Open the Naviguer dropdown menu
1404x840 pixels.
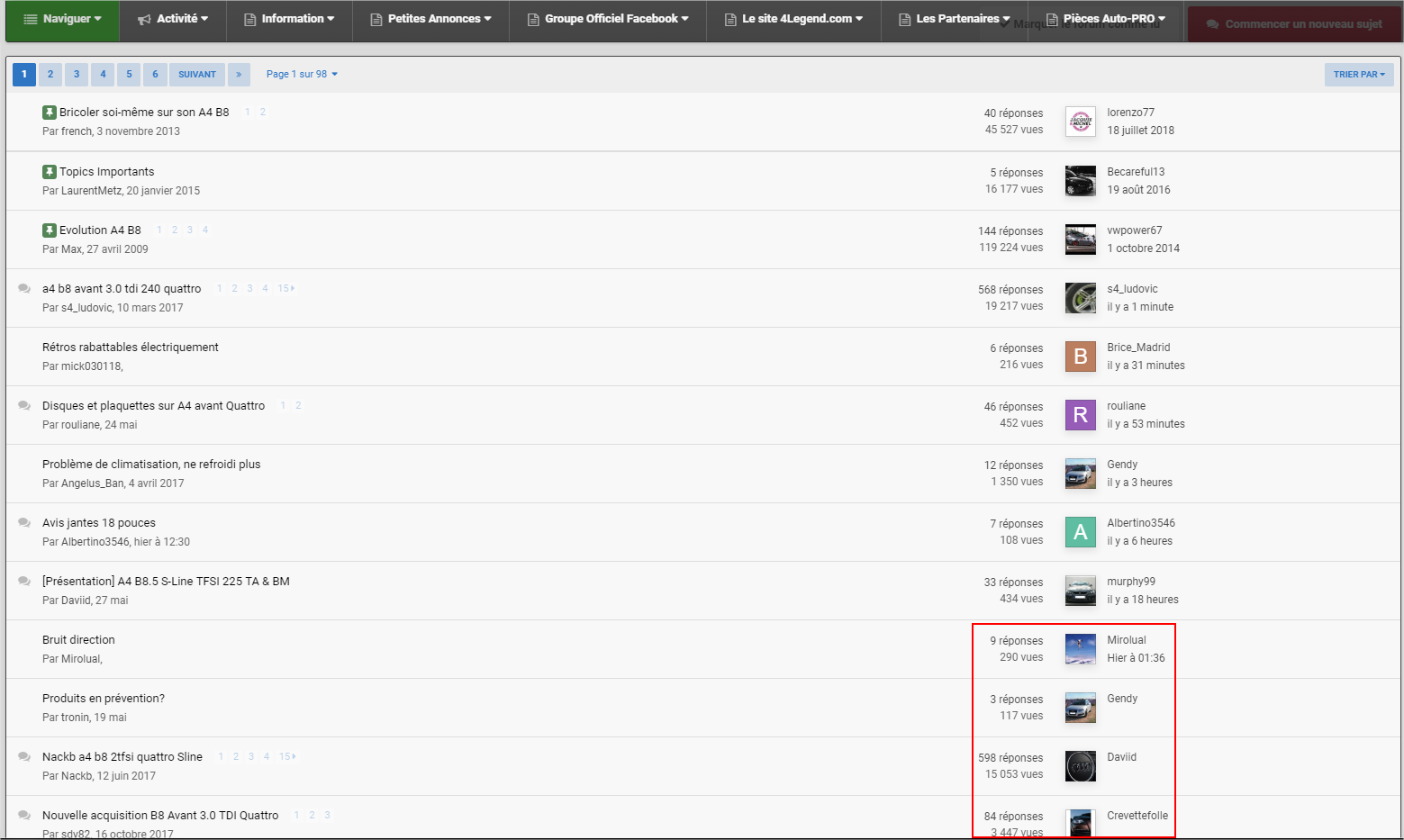pyautogui.click(x=62, y=19)
